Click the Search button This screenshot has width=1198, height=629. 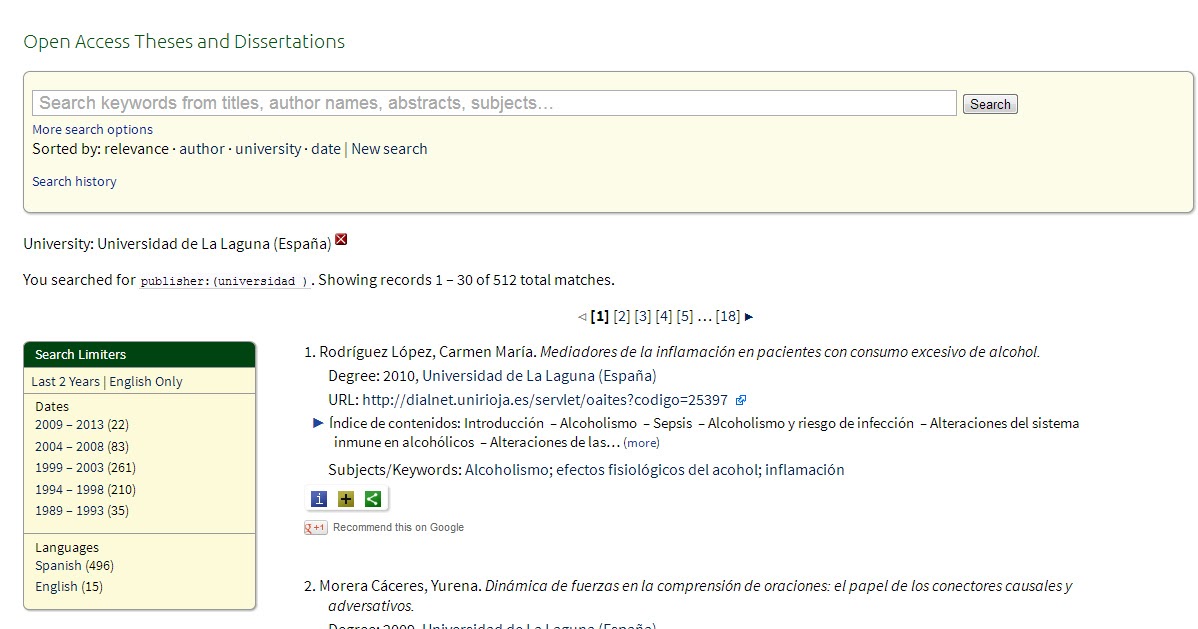[990, 104]
